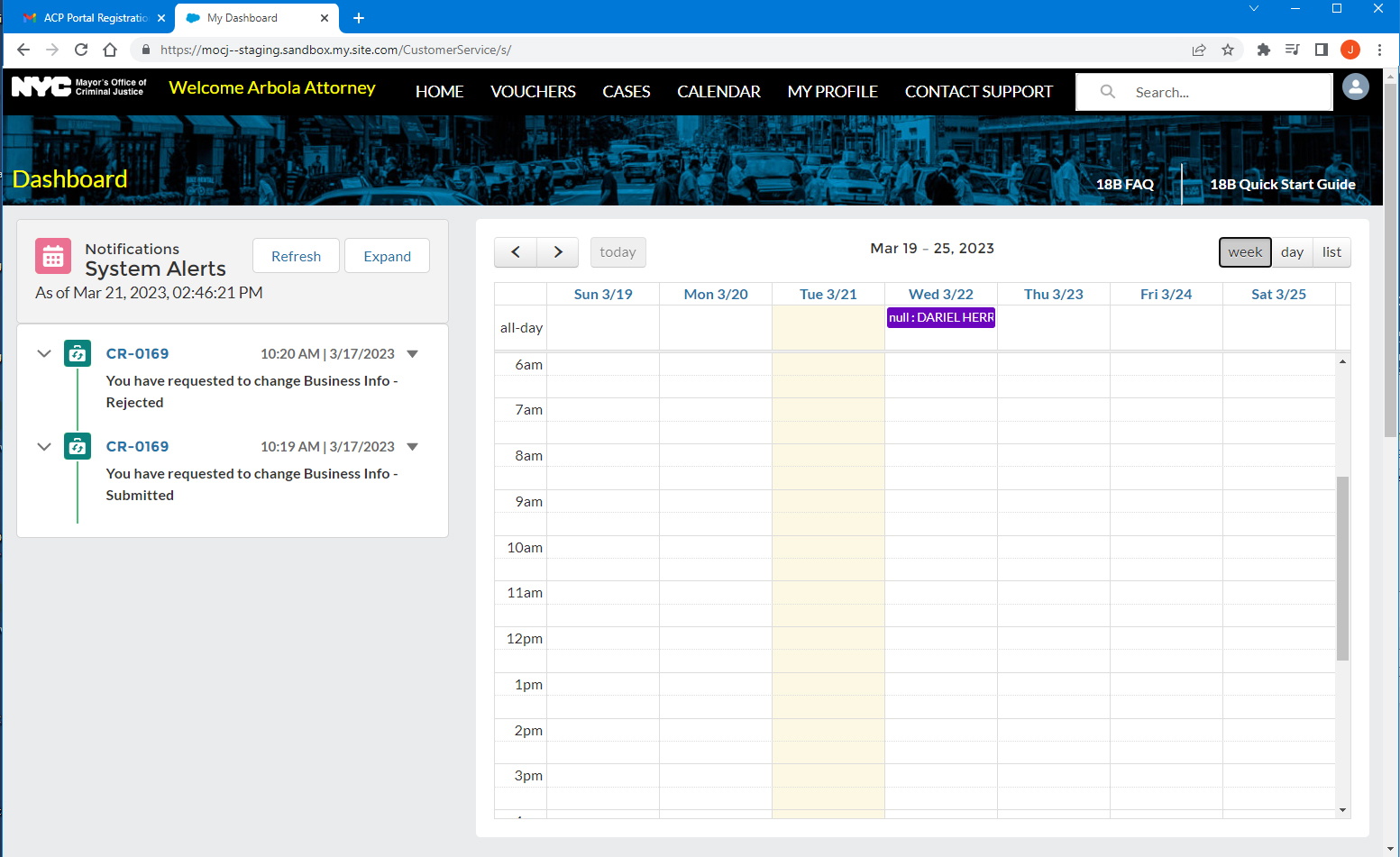Open the browser extensions puzzle icon
Screen dimensions: 1400x857
[1263, 50]
